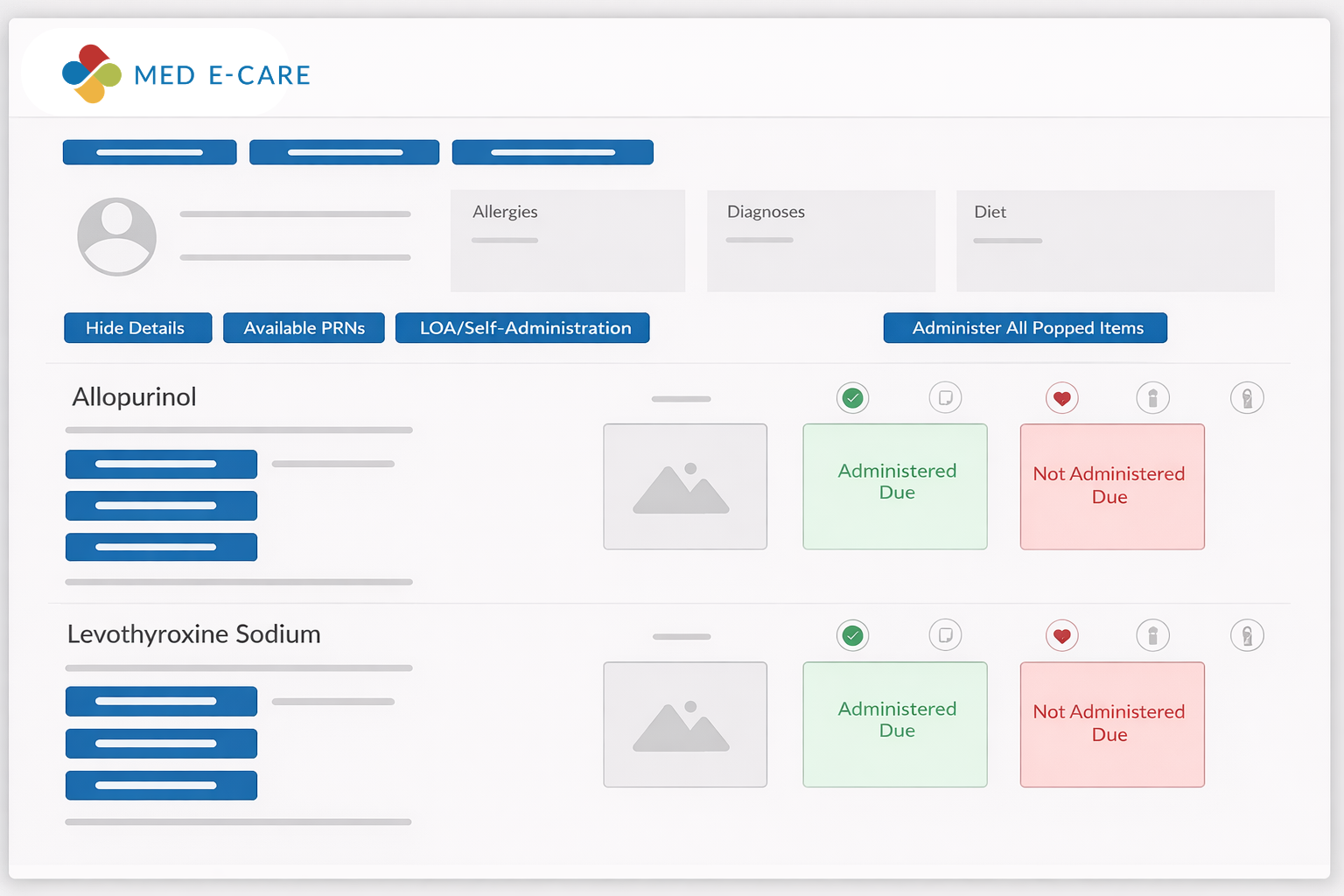
Task: Open the Levothyroxine Sodium medication image thumbnail
Action: [685, 724]
